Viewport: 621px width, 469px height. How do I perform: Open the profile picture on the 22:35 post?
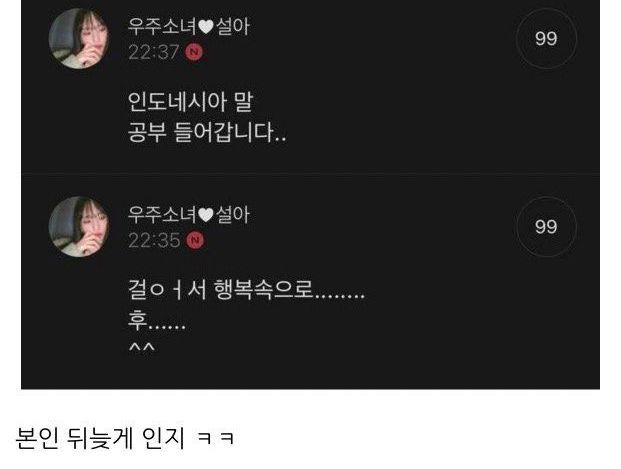point(79,227)
